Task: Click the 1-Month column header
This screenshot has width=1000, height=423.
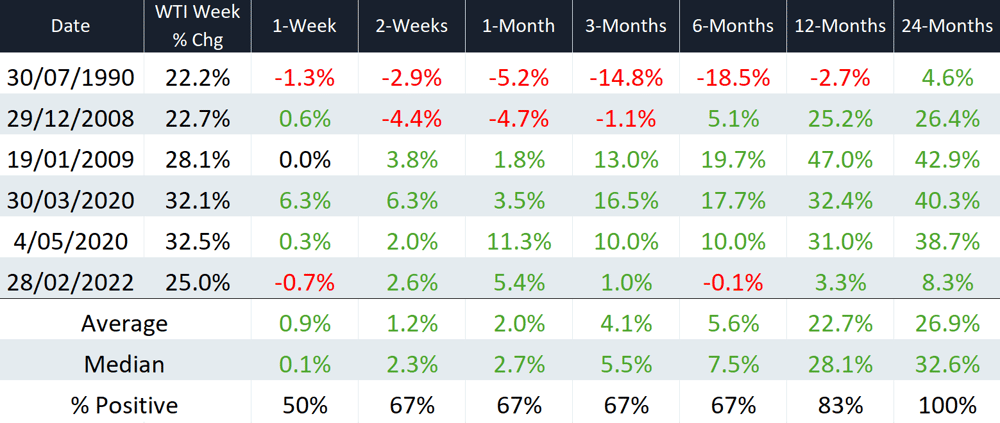Action: click(518, 26)
